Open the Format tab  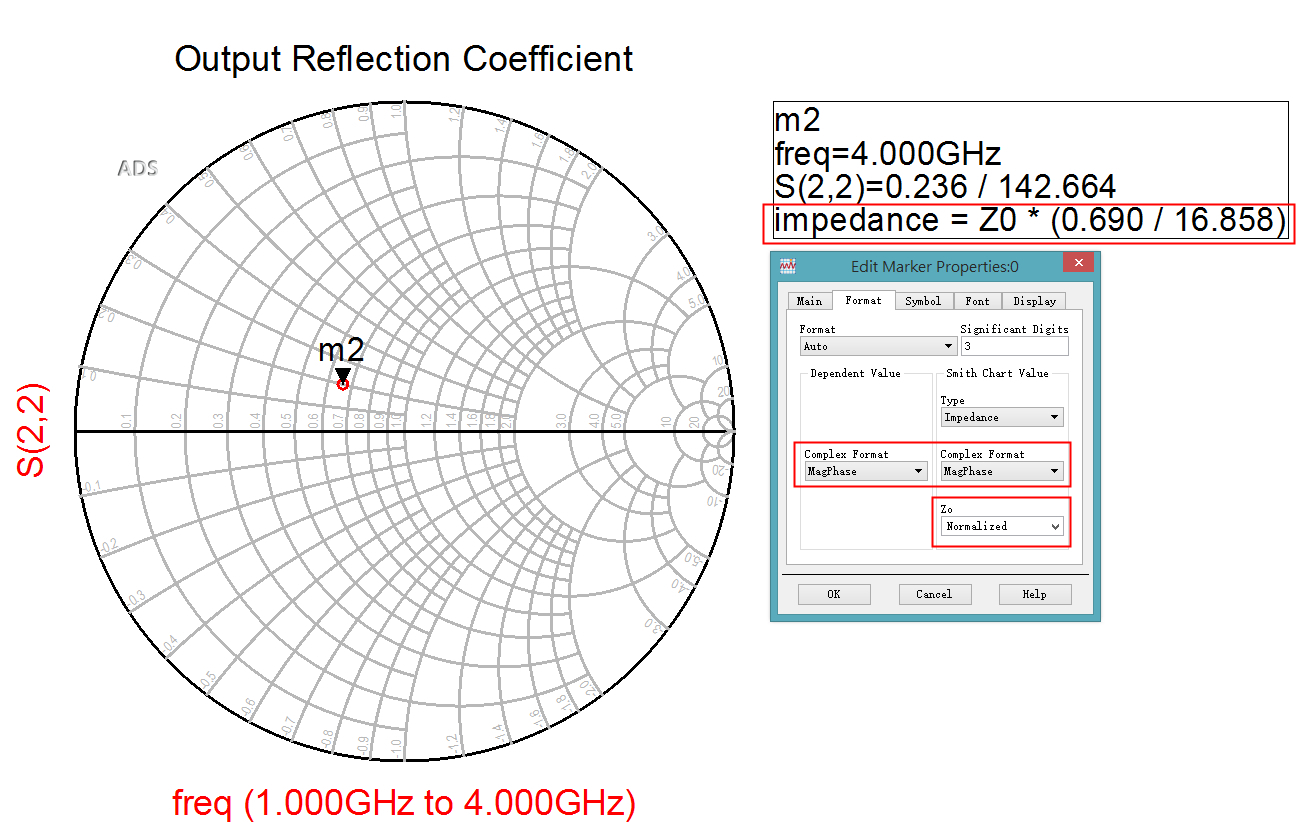(864, 300)
